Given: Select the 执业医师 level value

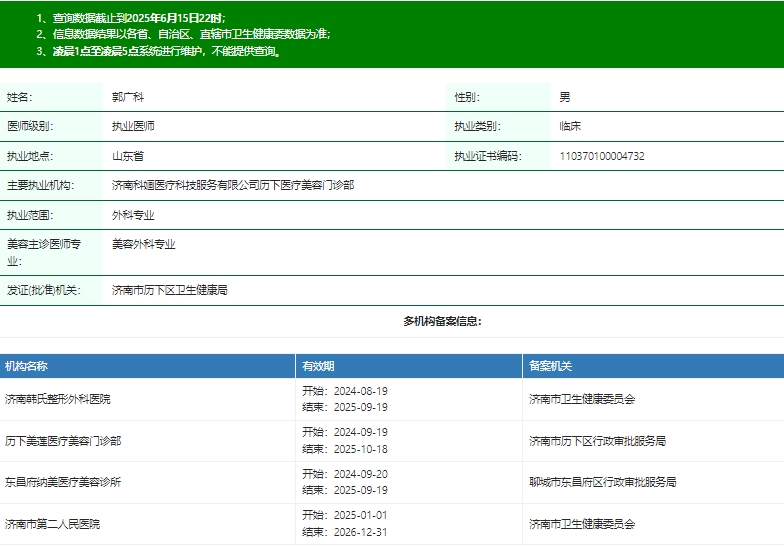Looking at the screenshot, I should pos(133,126).
